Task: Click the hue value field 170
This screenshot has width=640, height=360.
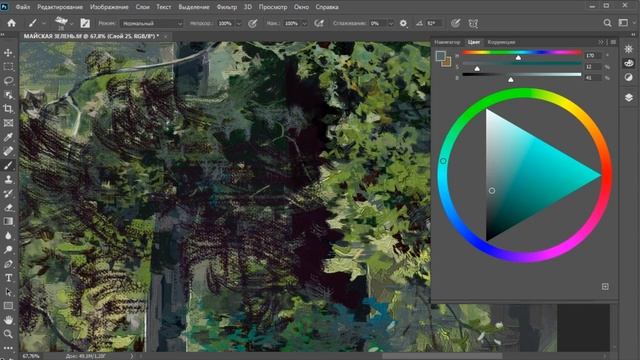Action: pos(593,55)
